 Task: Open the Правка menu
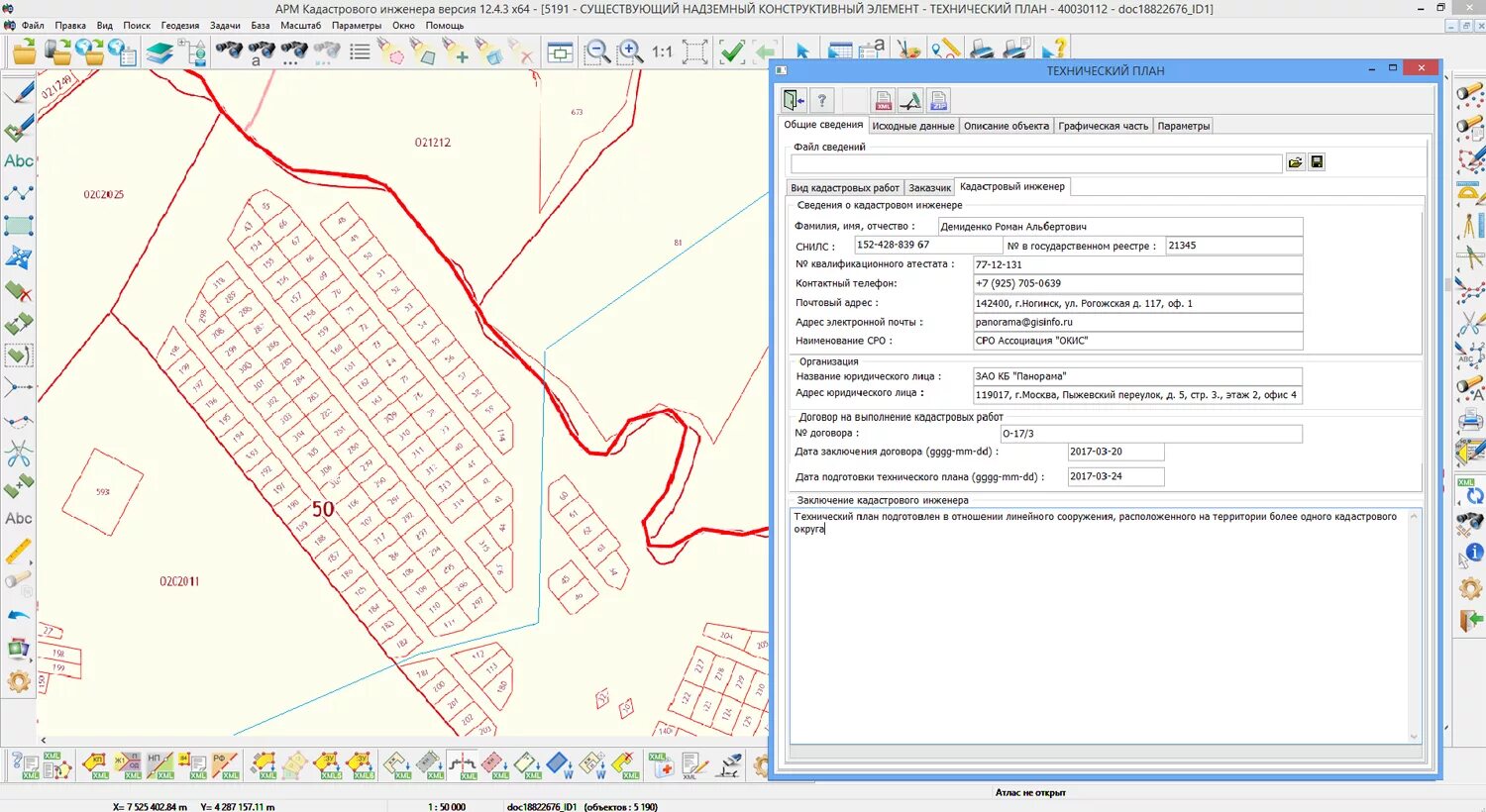click(70, 26)
